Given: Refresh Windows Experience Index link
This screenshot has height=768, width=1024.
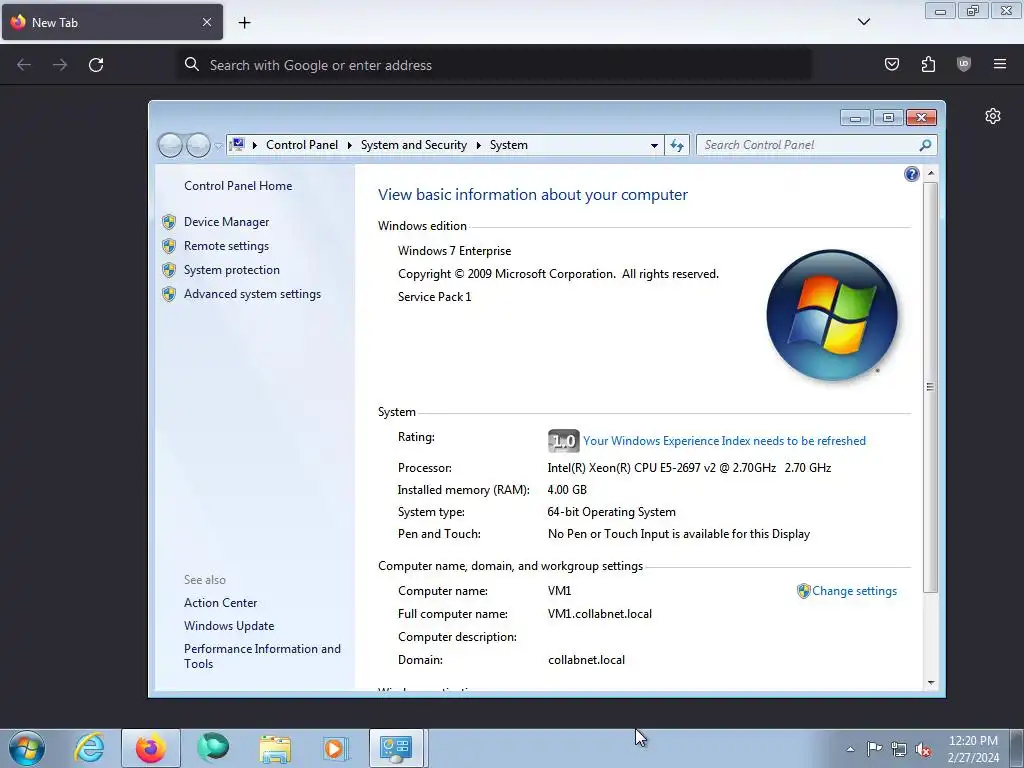Looking at the screenshot, I should [724, 441].
